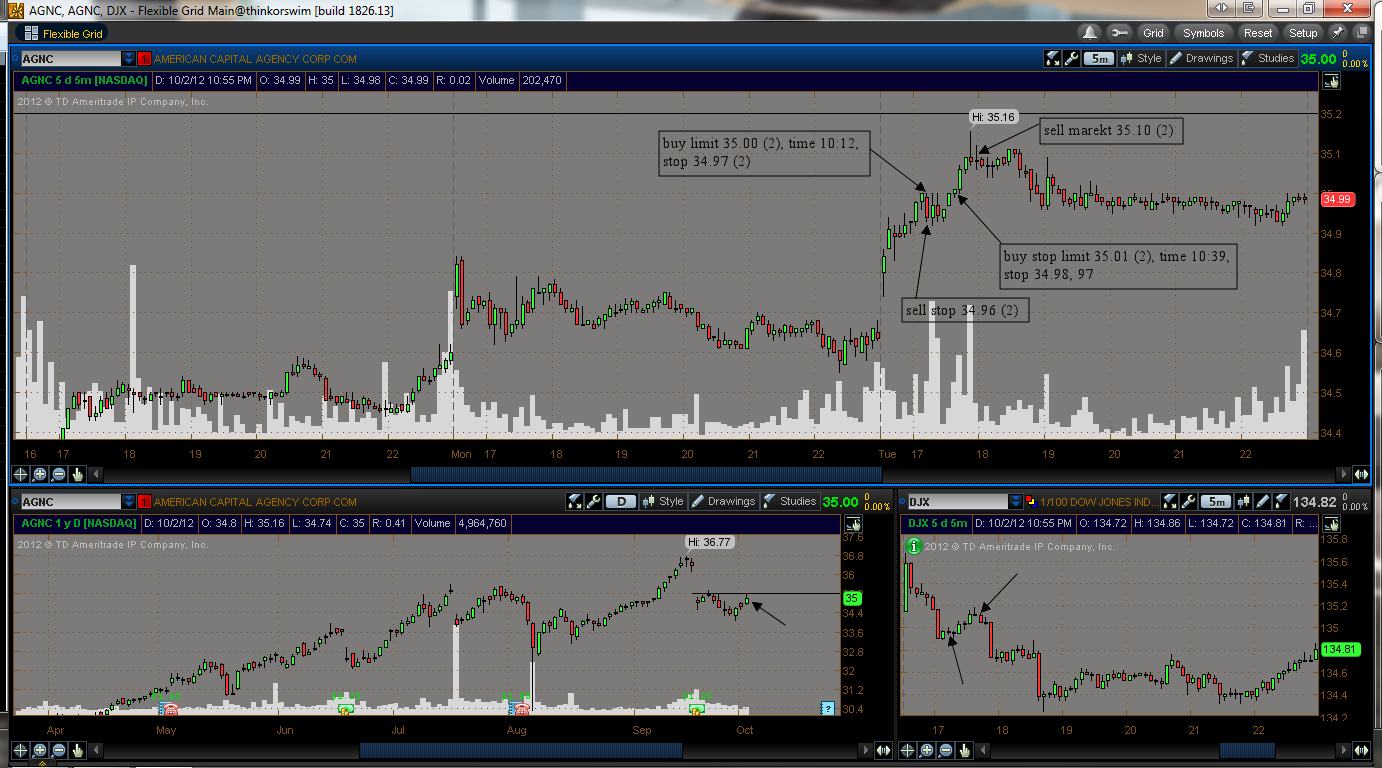Open the Grid layout button

(x=1153, y=33)
